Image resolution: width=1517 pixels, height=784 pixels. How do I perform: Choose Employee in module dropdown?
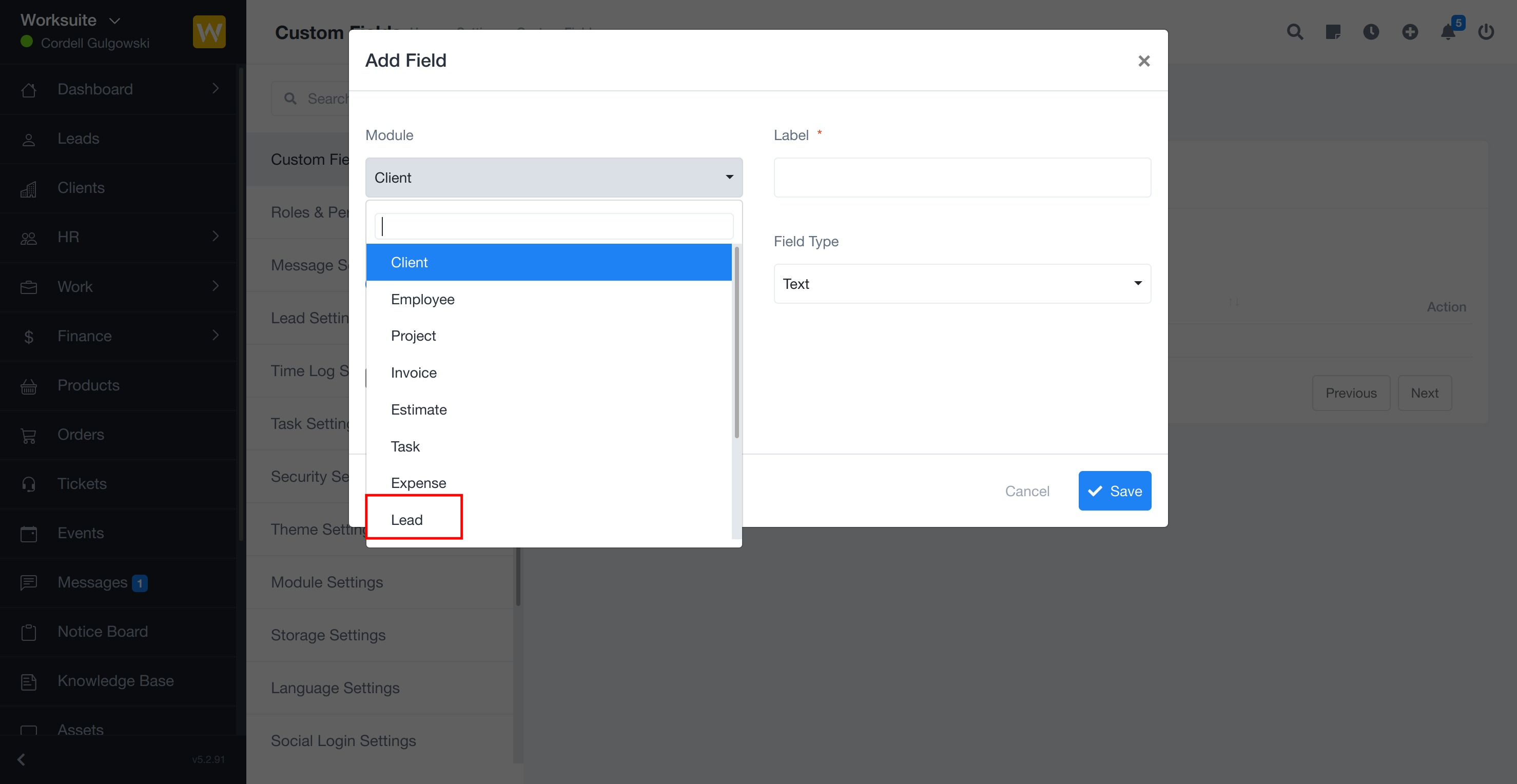point(422,299)
